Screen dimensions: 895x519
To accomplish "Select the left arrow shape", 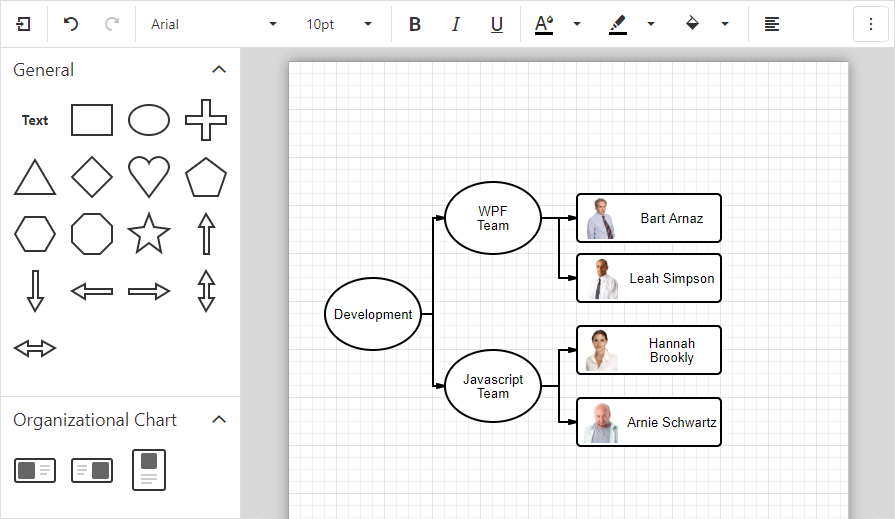I will [x=92, y=291].
